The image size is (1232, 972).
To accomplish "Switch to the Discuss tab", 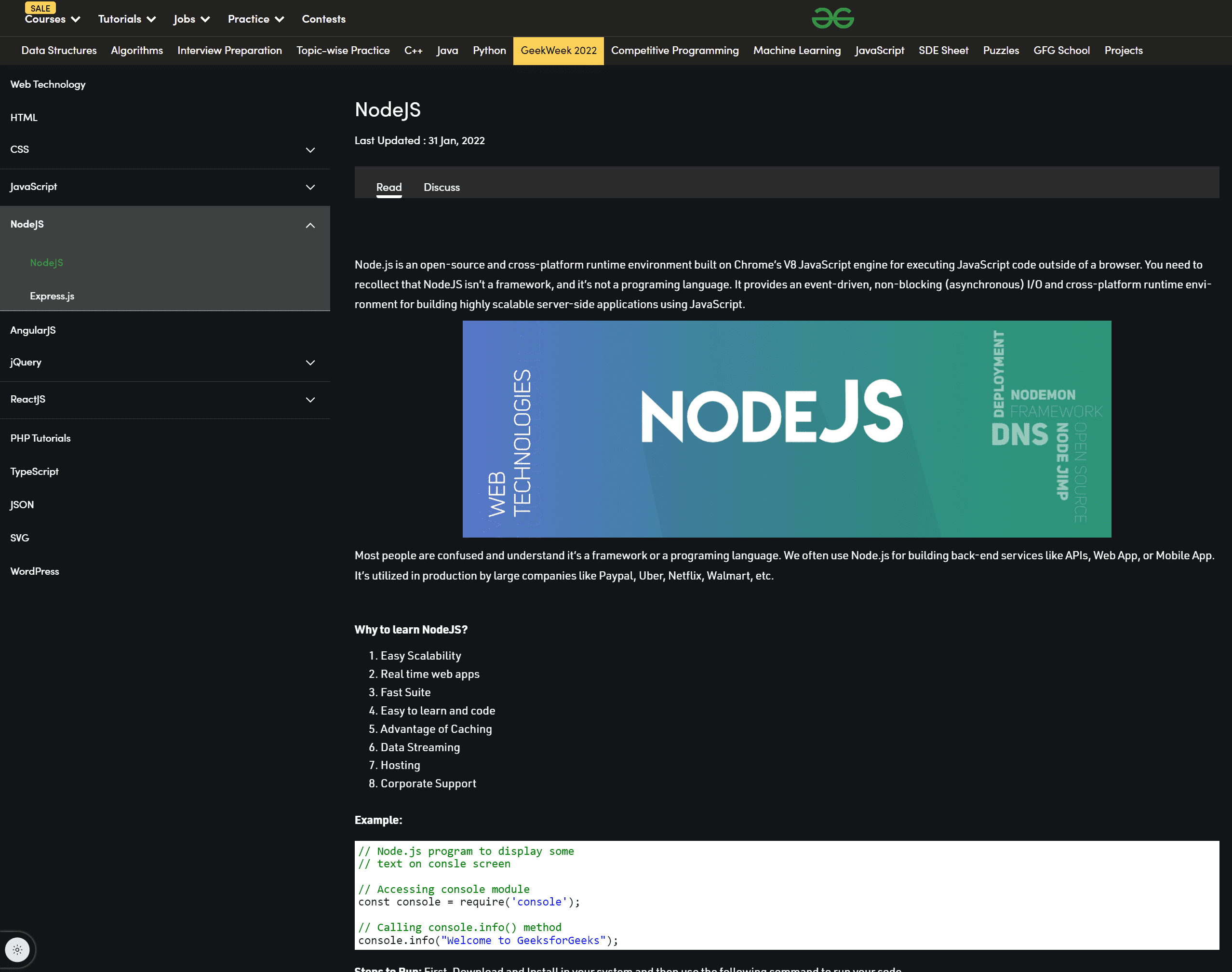I will [x=442, y=187].
